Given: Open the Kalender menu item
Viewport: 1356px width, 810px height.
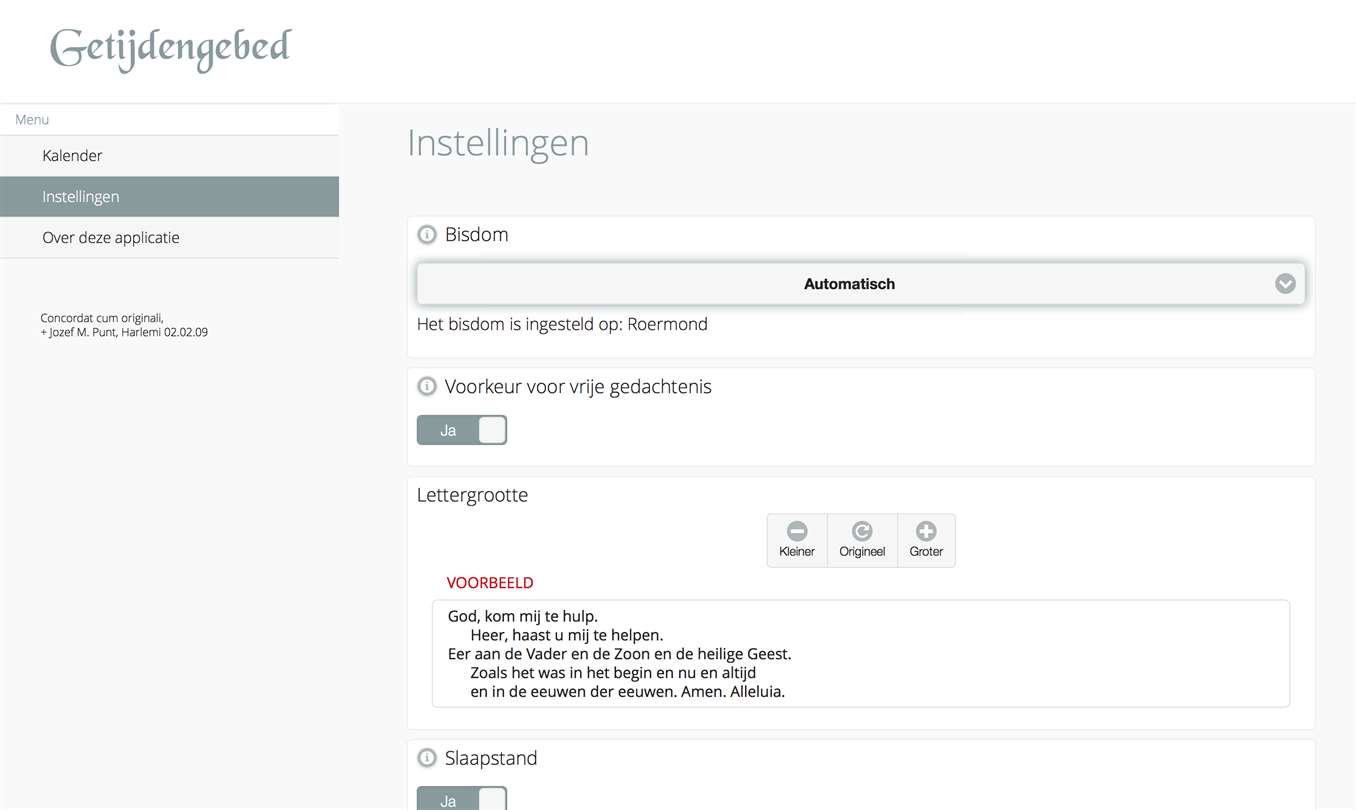Looking at the screenshot, I should coord(72,156).
